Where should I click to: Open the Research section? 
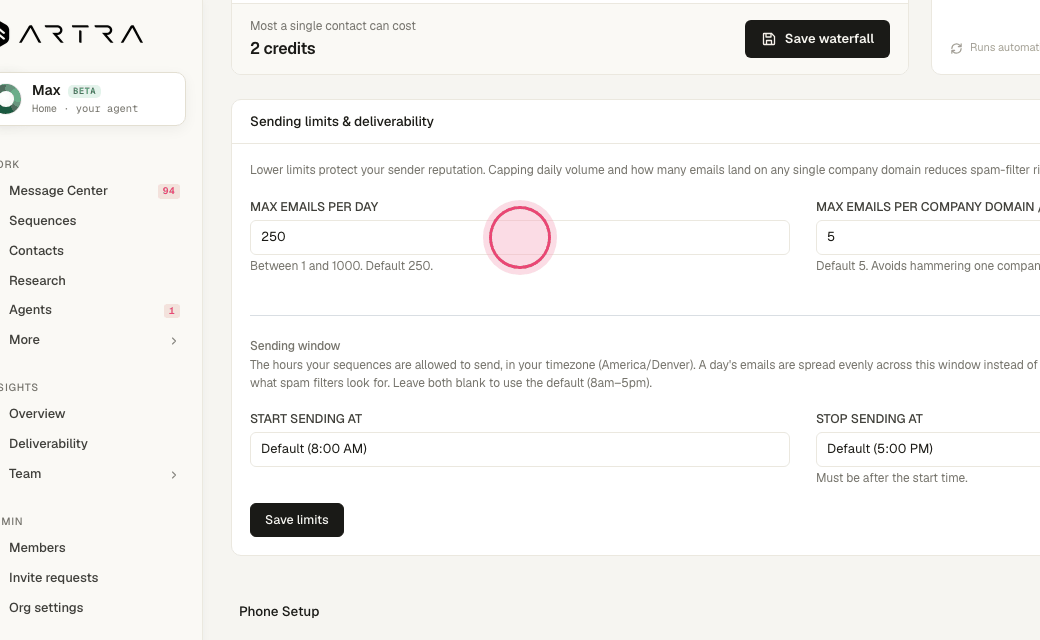pyautogui.click(x=37, y=281)
